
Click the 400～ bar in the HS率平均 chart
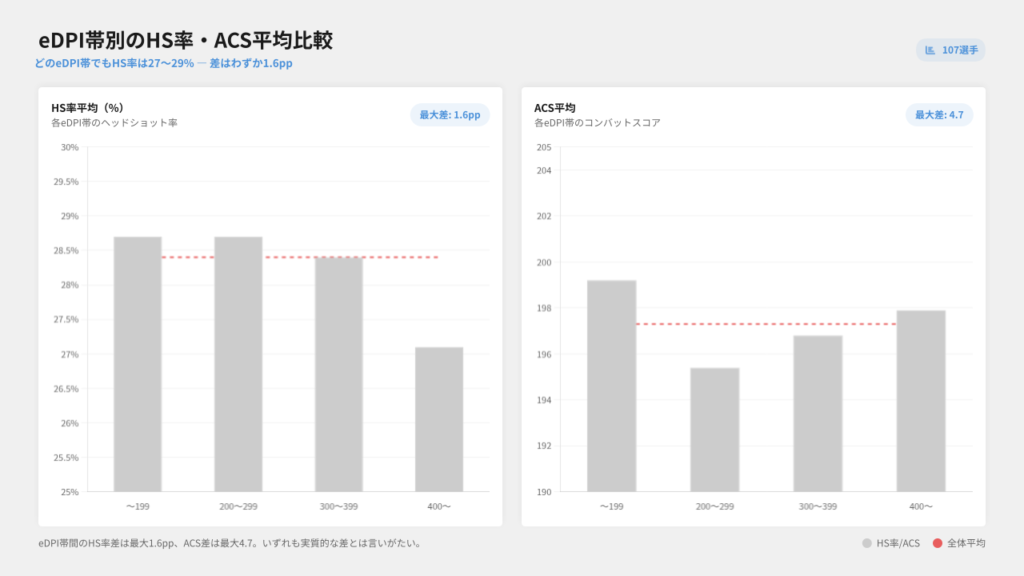439,419
